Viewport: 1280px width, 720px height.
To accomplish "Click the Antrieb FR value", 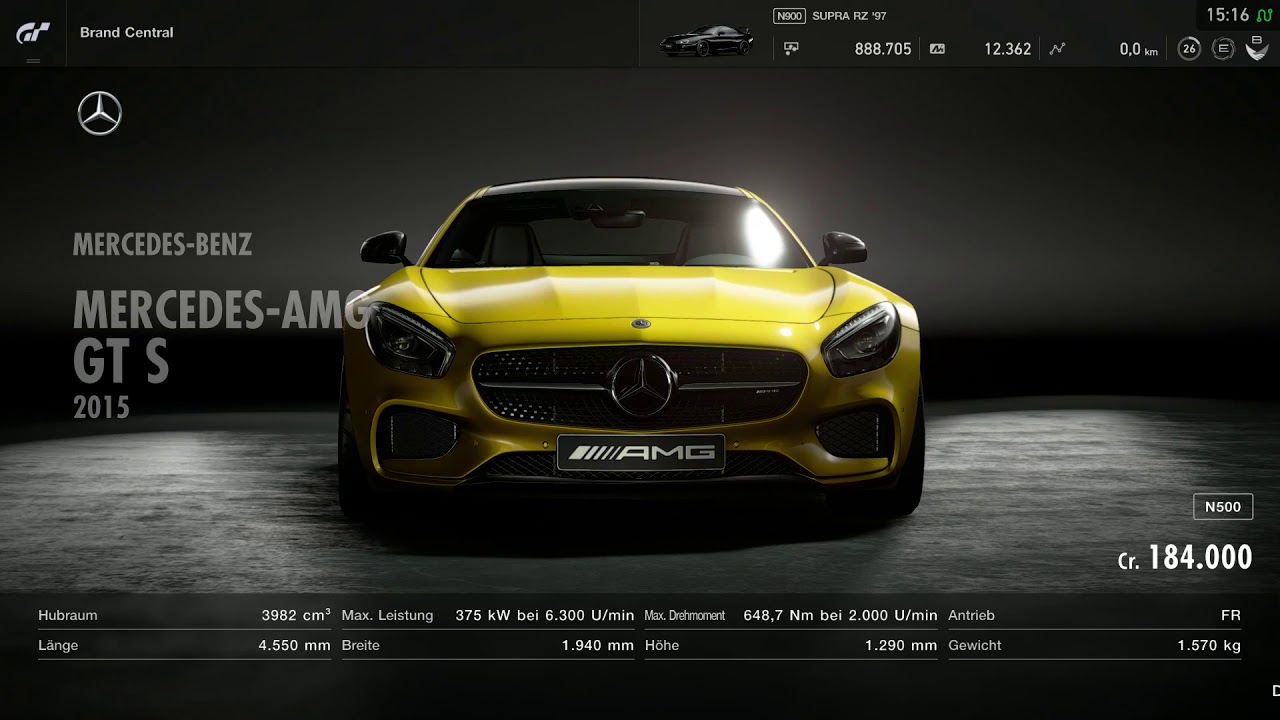I will tap(1231, 615).
